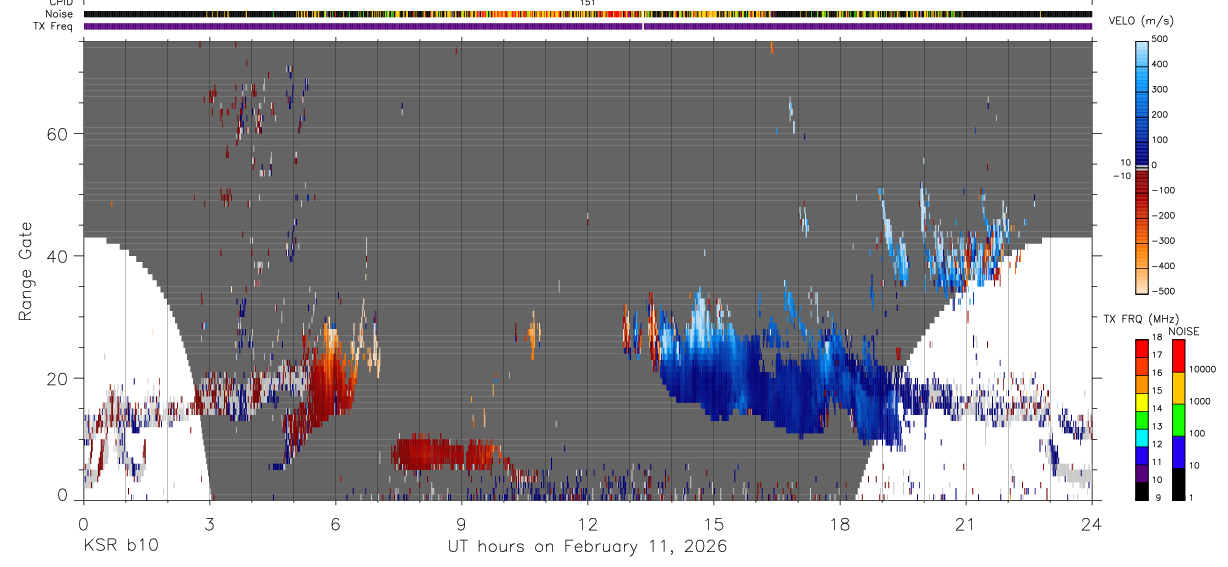Click the "21" tick on the UT hours axis

(965, 524)
